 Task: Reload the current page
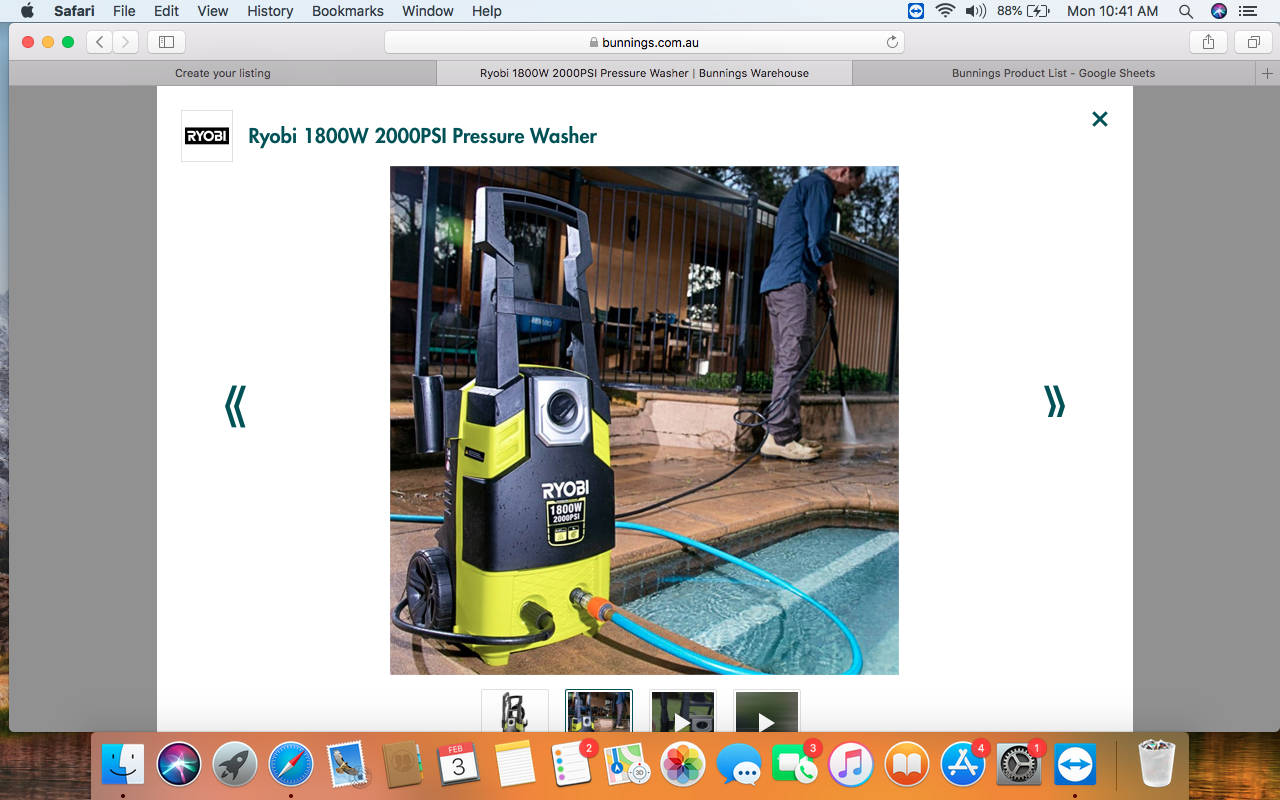892,42
